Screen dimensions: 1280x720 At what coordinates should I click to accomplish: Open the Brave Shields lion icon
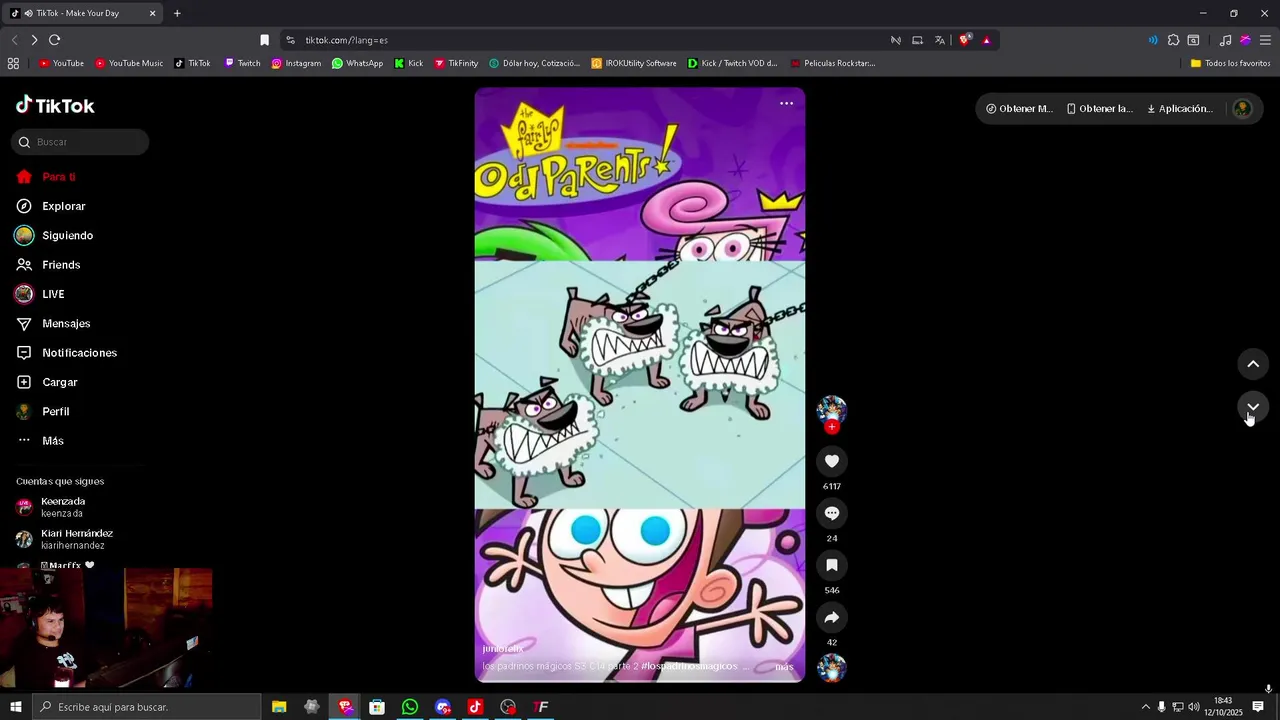[964, 40]
